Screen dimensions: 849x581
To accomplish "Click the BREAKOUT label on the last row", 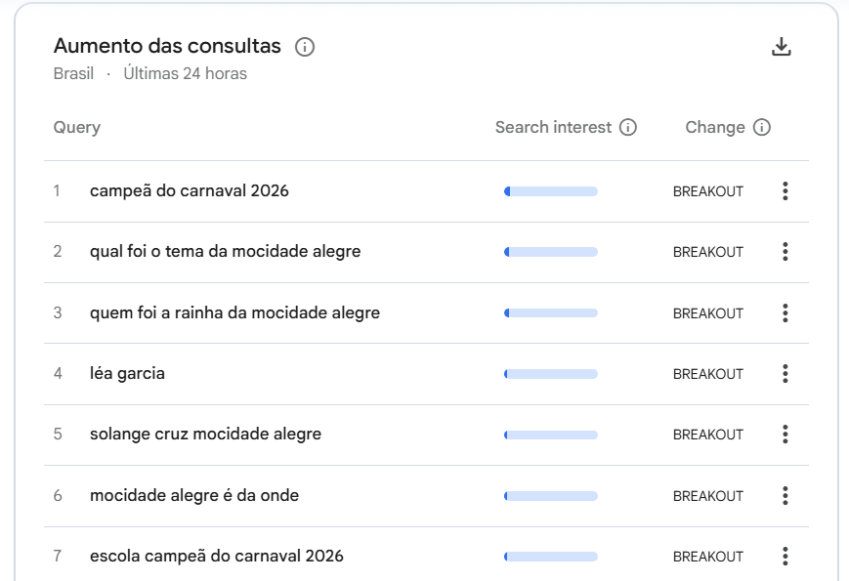I will (x=708, y=556).
